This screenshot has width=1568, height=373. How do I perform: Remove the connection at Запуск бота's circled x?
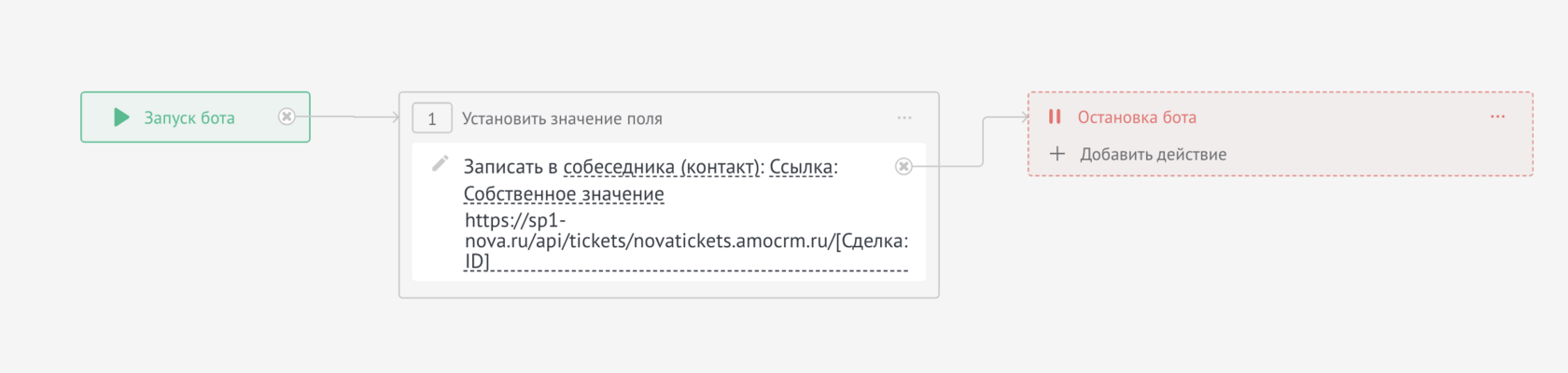(x=287, y=117)
